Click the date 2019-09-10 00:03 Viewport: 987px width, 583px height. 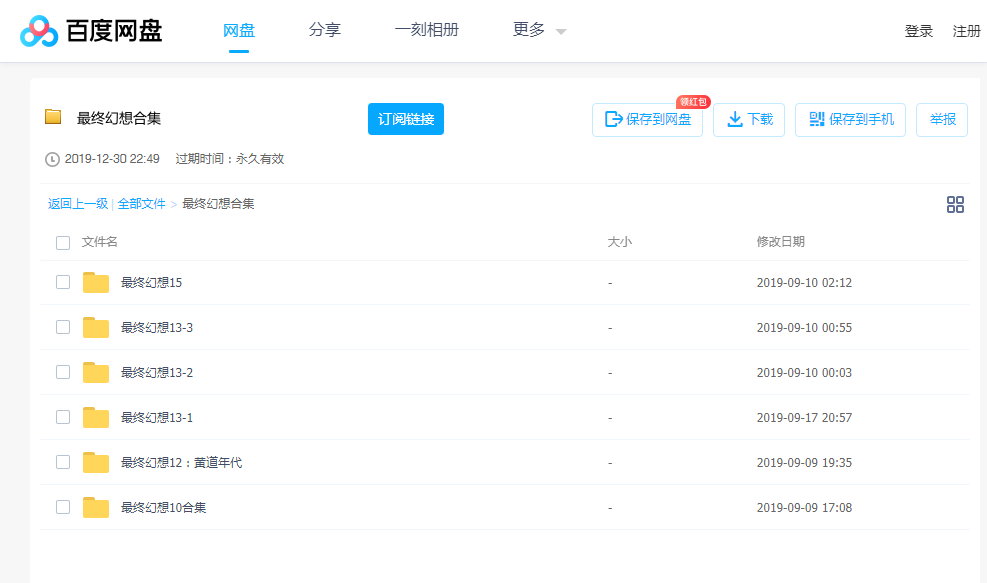804,373
